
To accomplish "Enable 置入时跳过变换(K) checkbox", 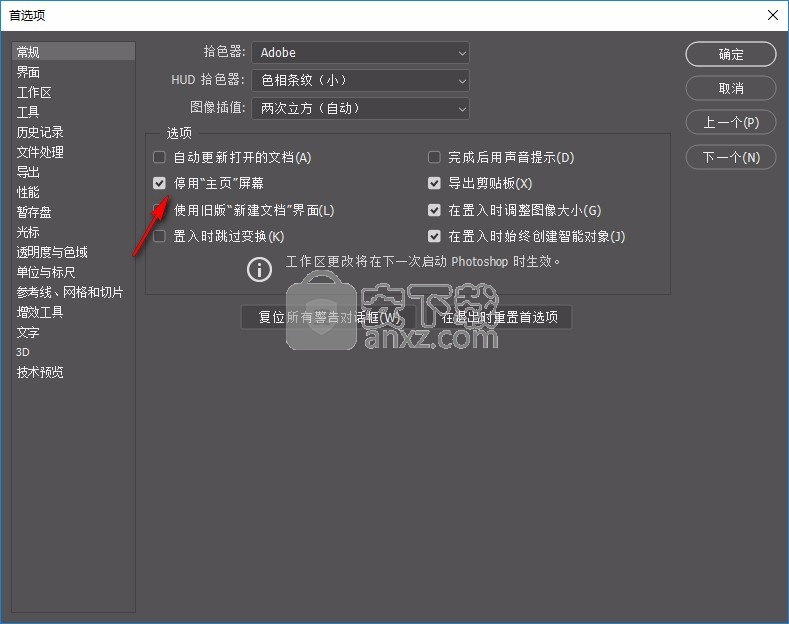I will [x=160, y=236].
